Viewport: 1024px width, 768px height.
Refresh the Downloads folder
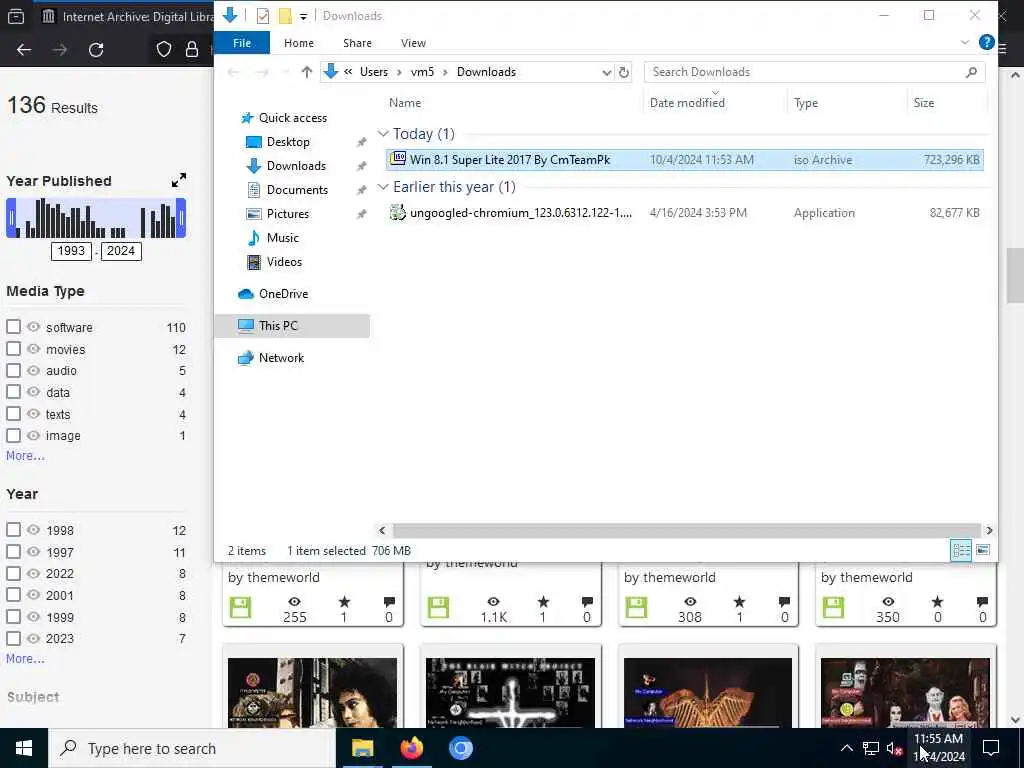click(624, 72)
